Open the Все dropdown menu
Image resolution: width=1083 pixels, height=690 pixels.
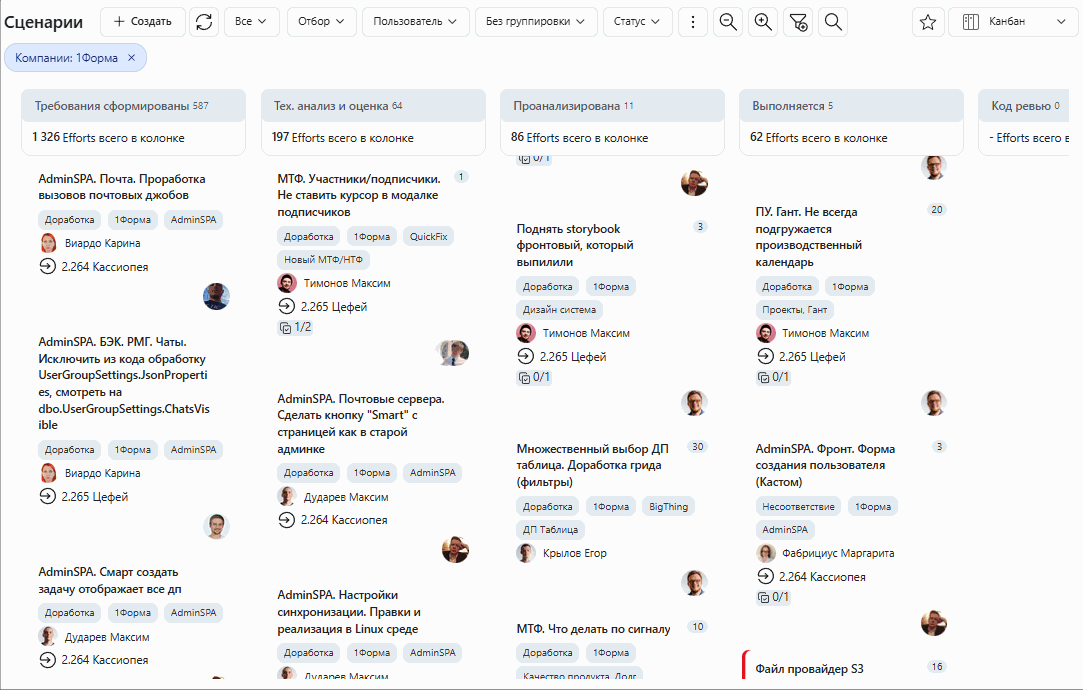tap(251, 22)
